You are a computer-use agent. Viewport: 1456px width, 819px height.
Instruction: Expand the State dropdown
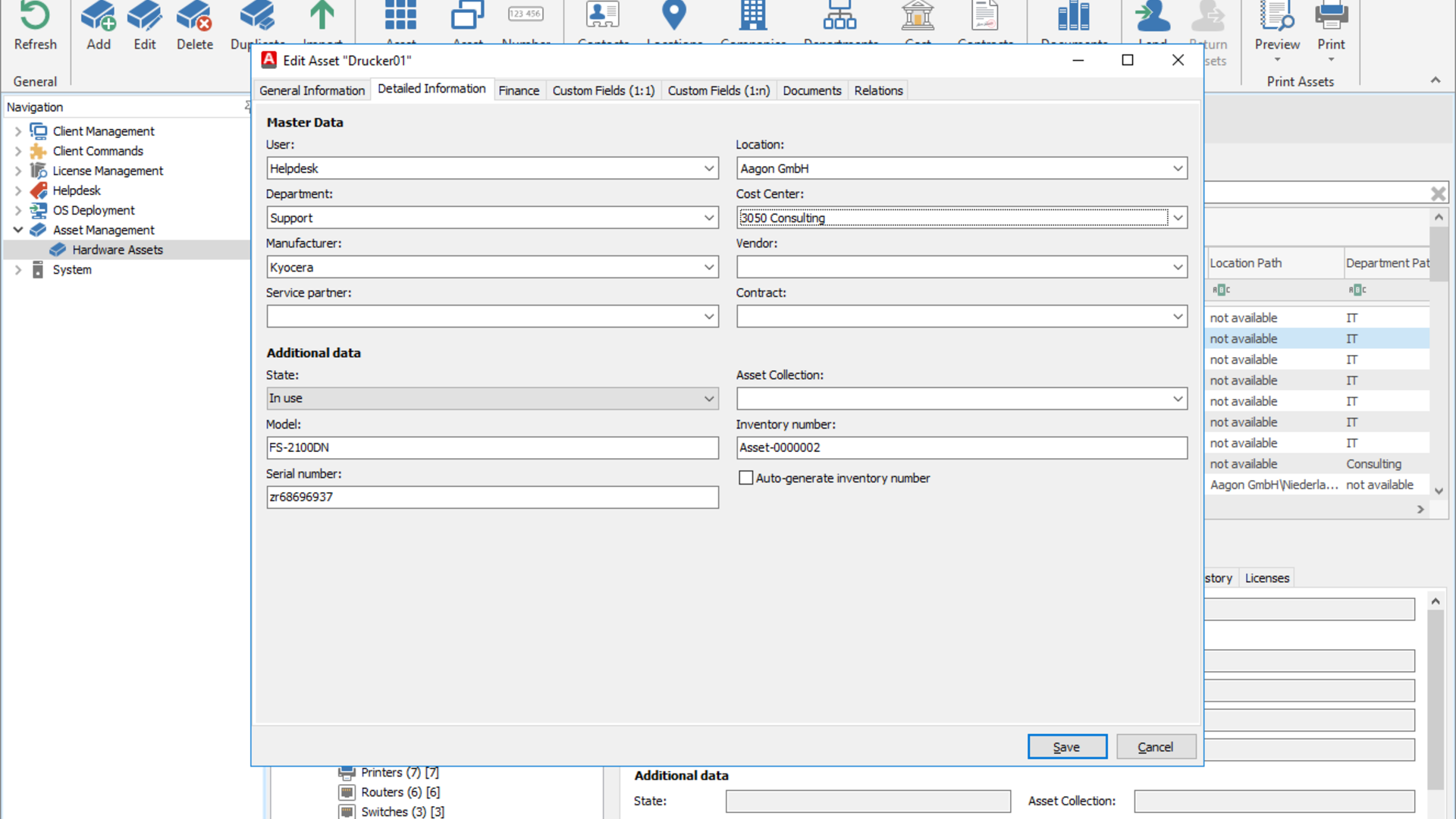click(x=709, y=398)
